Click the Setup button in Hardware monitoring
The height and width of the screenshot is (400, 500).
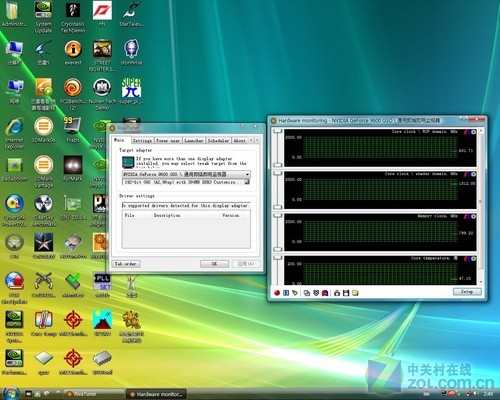tap(467, 292)
